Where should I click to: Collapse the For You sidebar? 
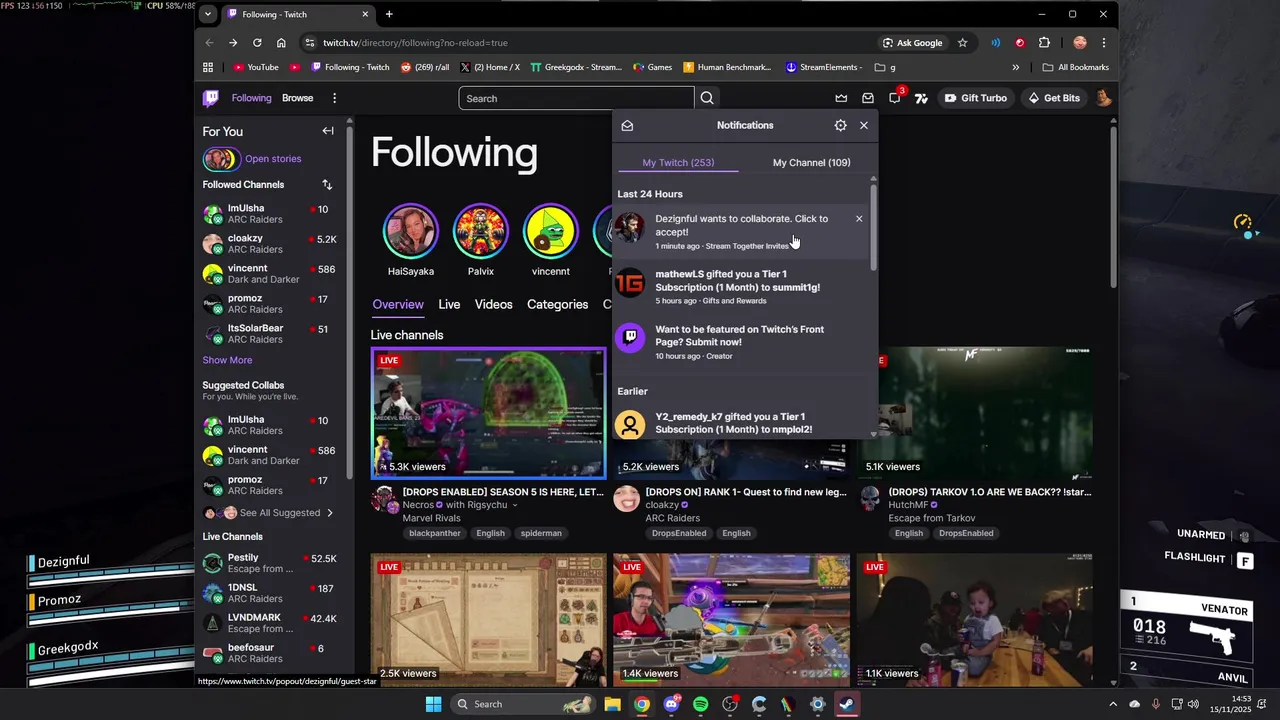click(328, 131)
